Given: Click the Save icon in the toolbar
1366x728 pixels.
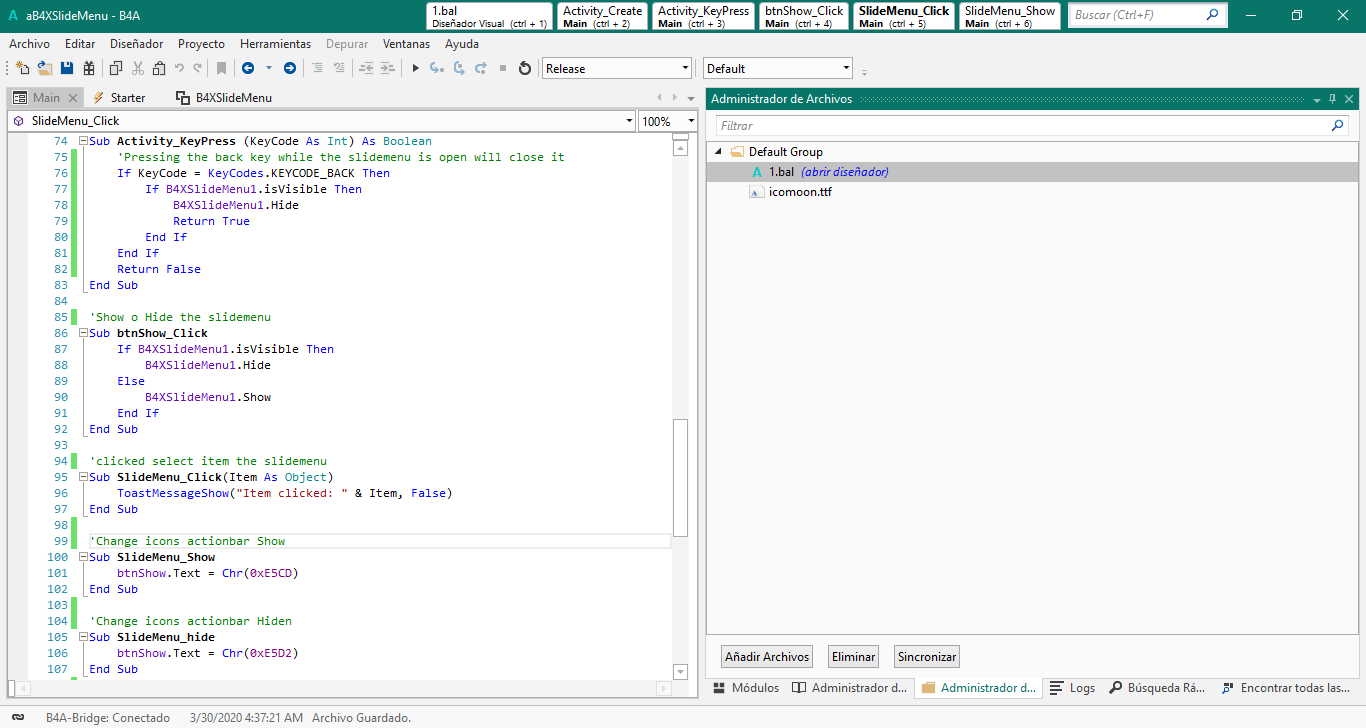Looking at the screenshot, I should coord(67,68).
